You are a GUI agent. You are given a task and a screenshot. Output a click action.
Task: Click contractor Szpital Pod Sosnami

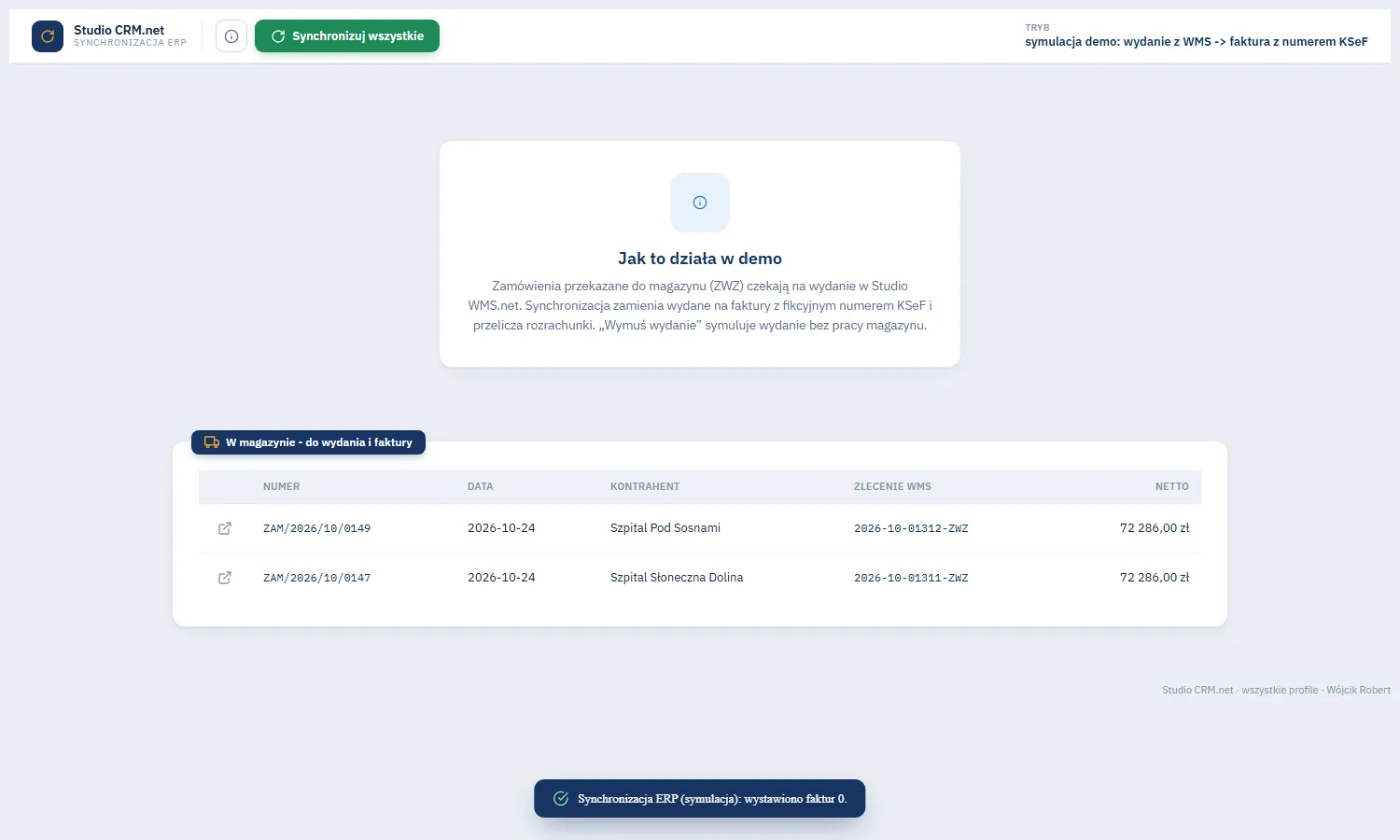coord(665,528)
